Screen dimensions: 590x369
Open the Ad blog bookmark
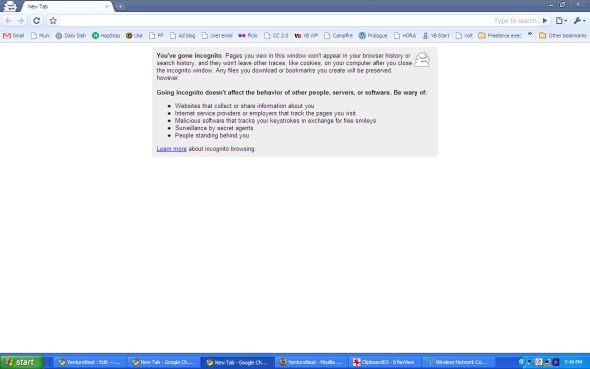click(x=182, y=36)
